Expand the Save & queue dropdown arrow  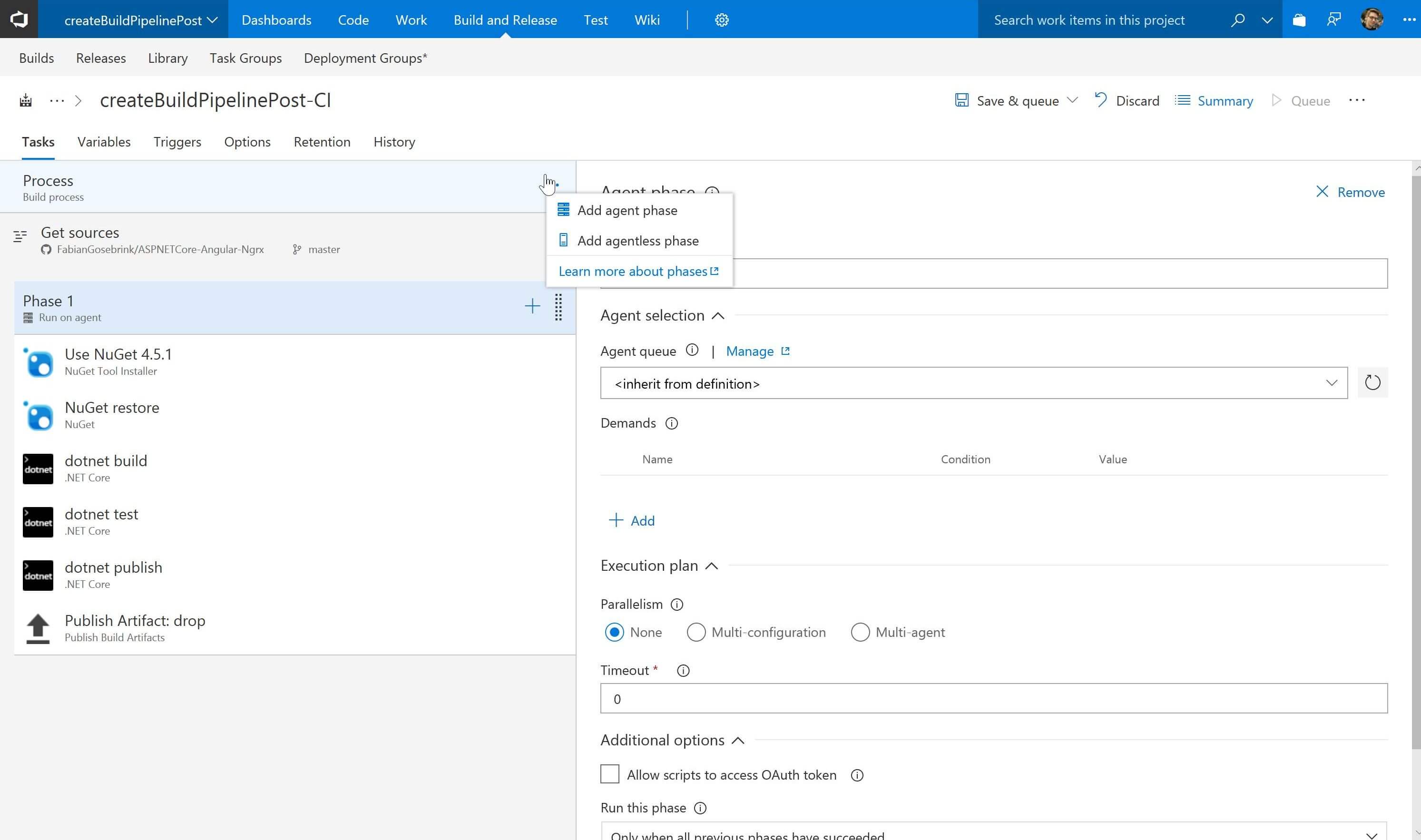1072,100
